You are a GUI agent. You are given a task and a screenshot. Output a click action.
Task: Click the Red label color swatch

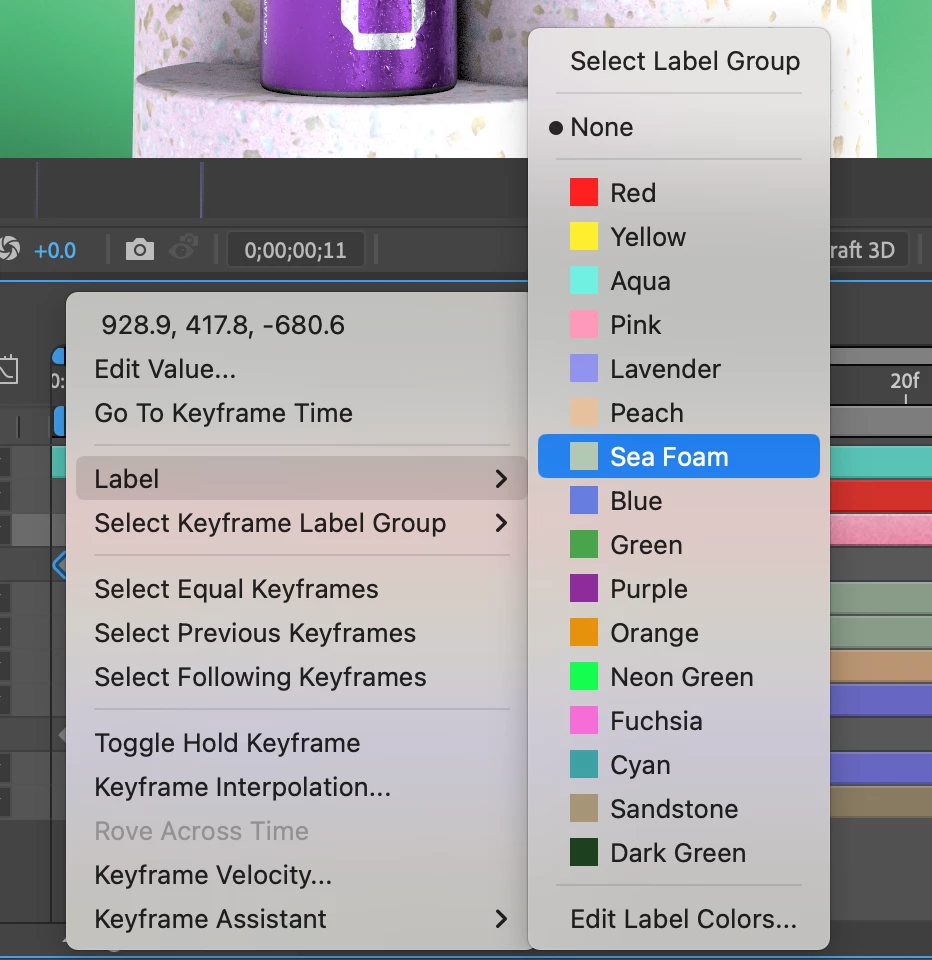pyautogui.click(x=584, y=192)
